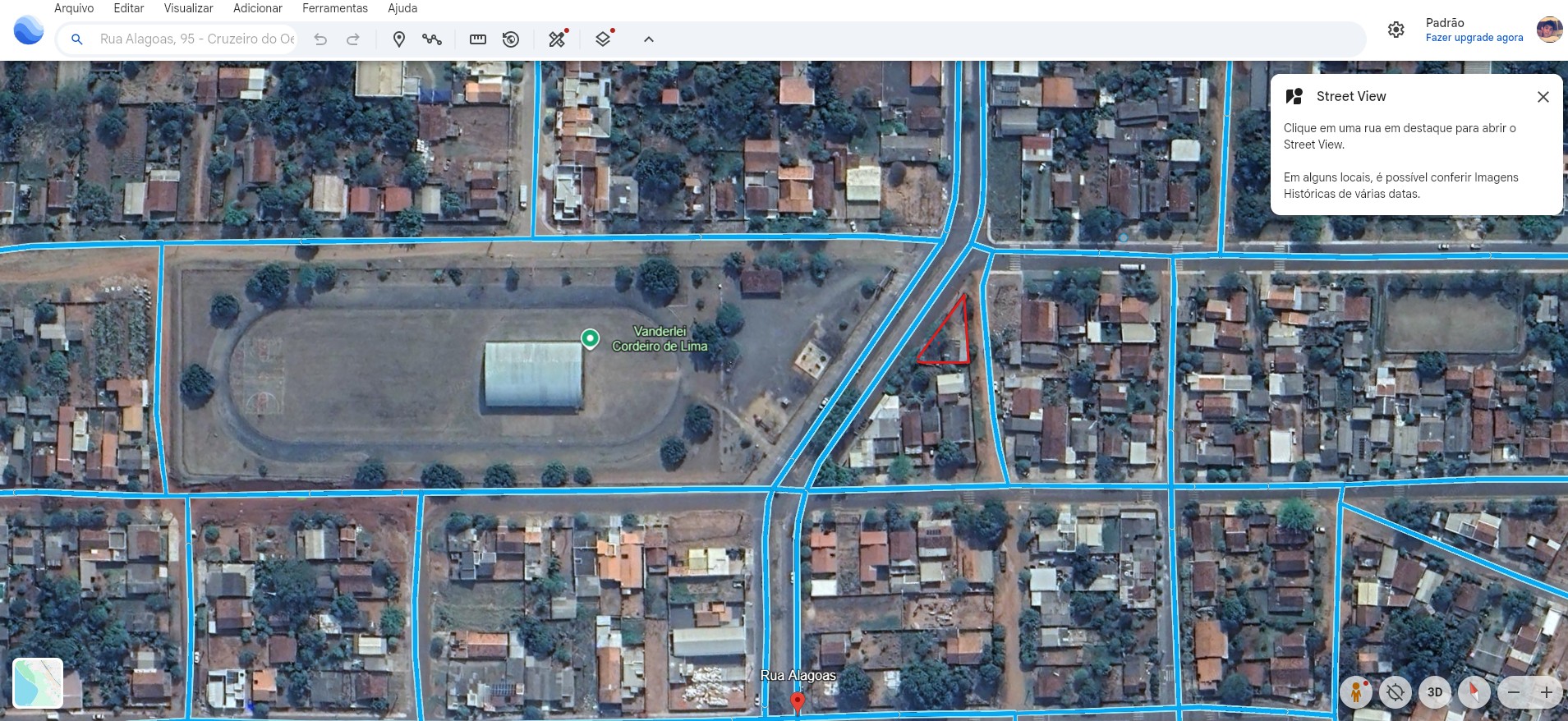Image resolution: width=1568 pixels, height=721 pixels.
Task: Open the Arquivo menu
Action: click(74, 8)
